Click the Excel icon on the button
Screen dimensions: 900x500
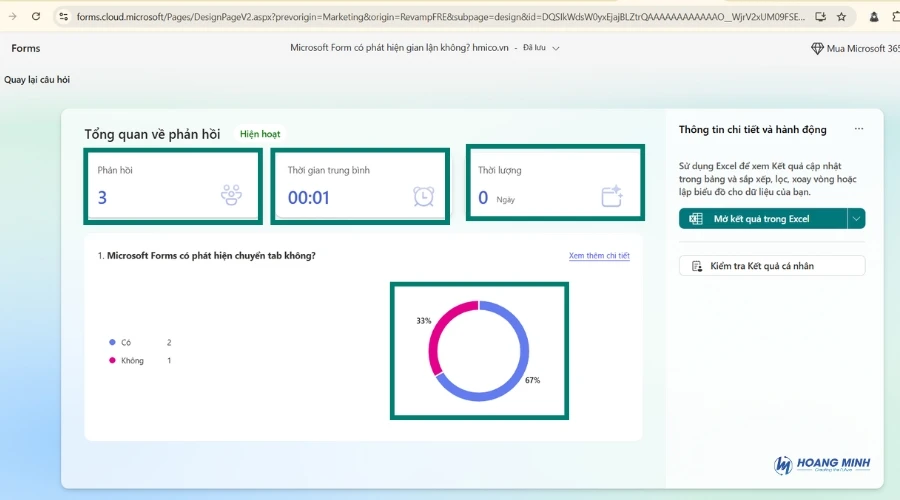[x=696, y=219]
